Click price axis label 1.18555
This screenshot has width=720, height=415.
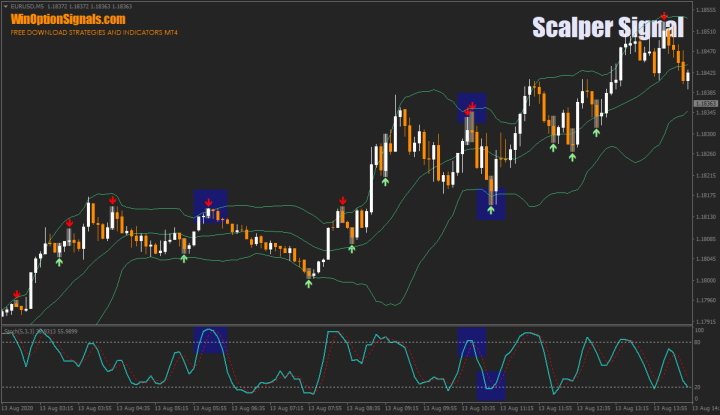(706, 10)
